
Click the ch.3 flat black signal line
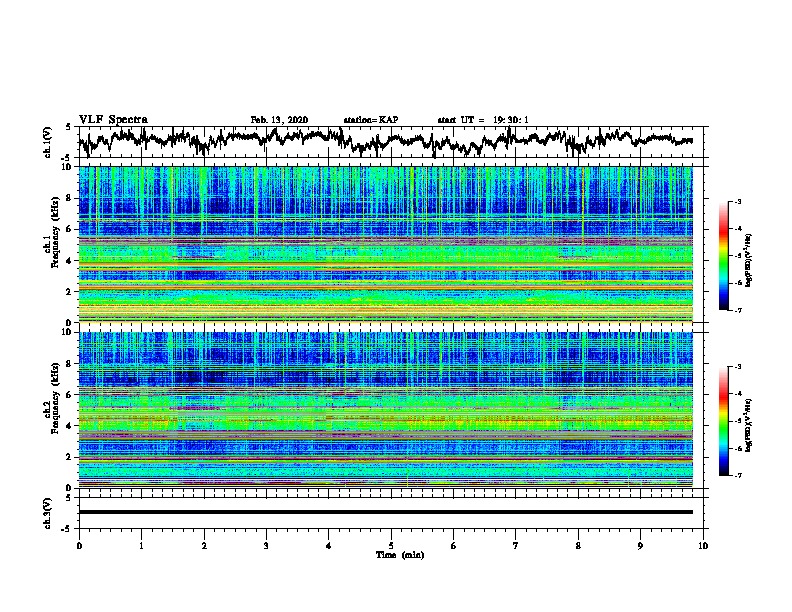tap(385, 512)
